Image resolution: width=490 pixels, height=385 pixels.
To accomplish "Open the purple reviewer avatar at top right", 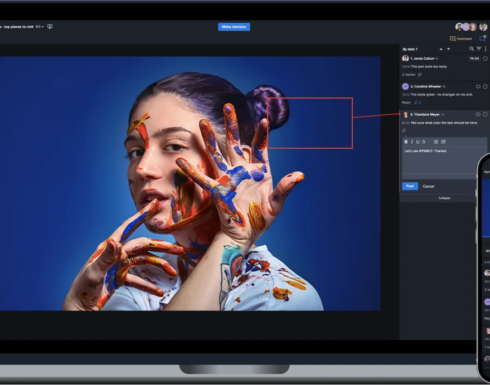I will (466, 27).
